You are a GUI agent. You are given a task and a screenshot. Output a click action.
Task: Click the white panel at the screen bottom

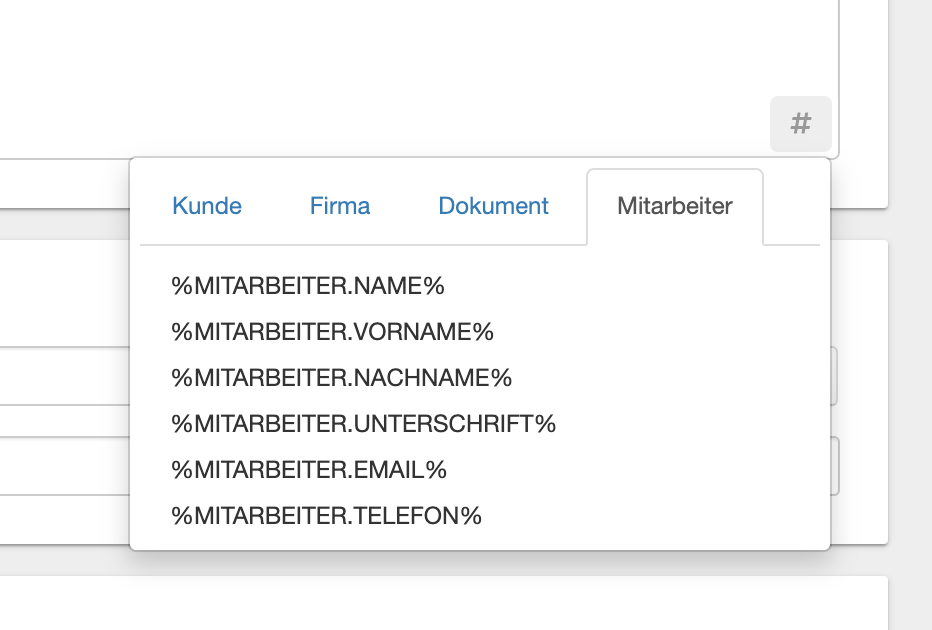(x=443, y=603)
